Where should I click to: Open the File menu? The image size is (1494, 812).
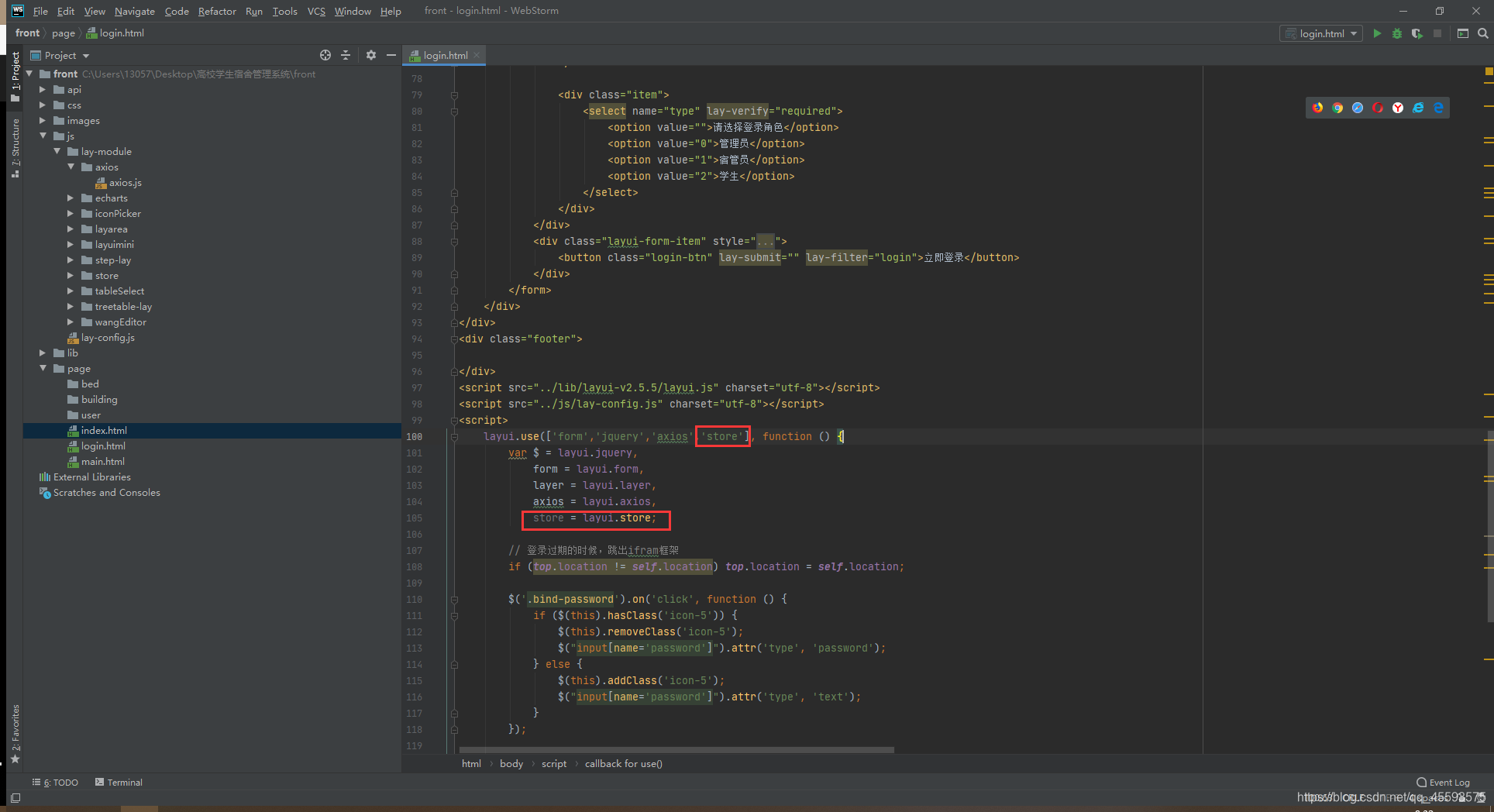point(40,11)
